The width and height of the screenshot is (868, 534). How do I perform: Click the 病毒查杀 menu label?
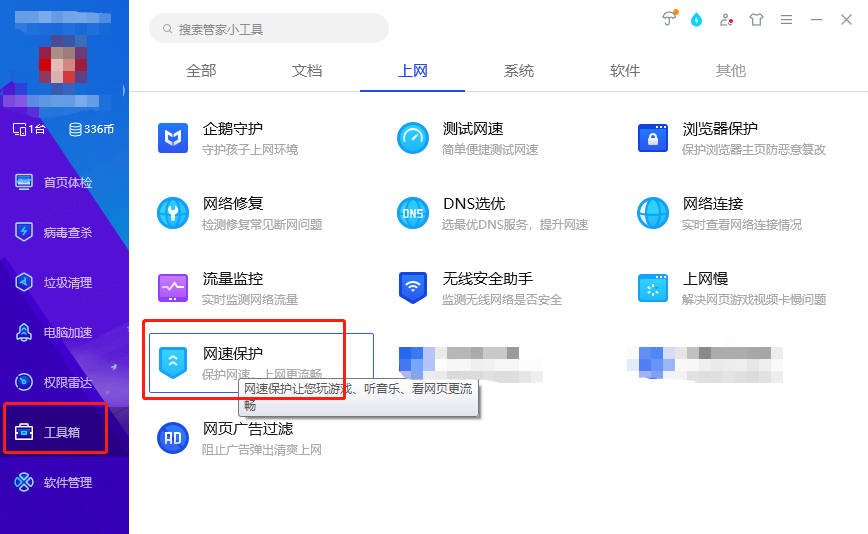(x=68, y=232)
